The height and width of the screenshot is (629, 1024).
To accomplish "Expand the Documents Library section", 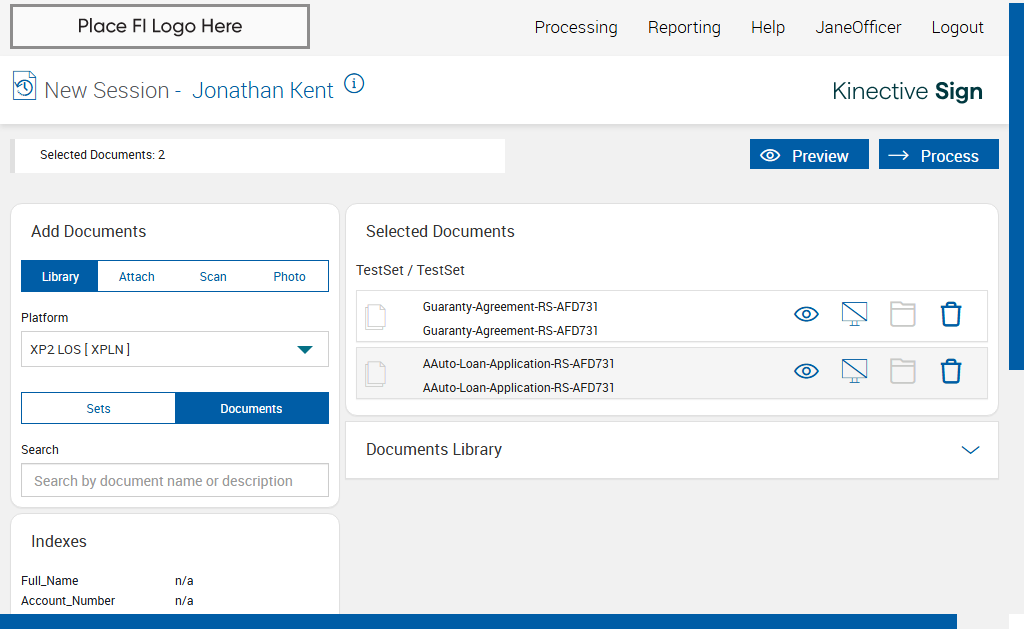I will coord(969,450).
